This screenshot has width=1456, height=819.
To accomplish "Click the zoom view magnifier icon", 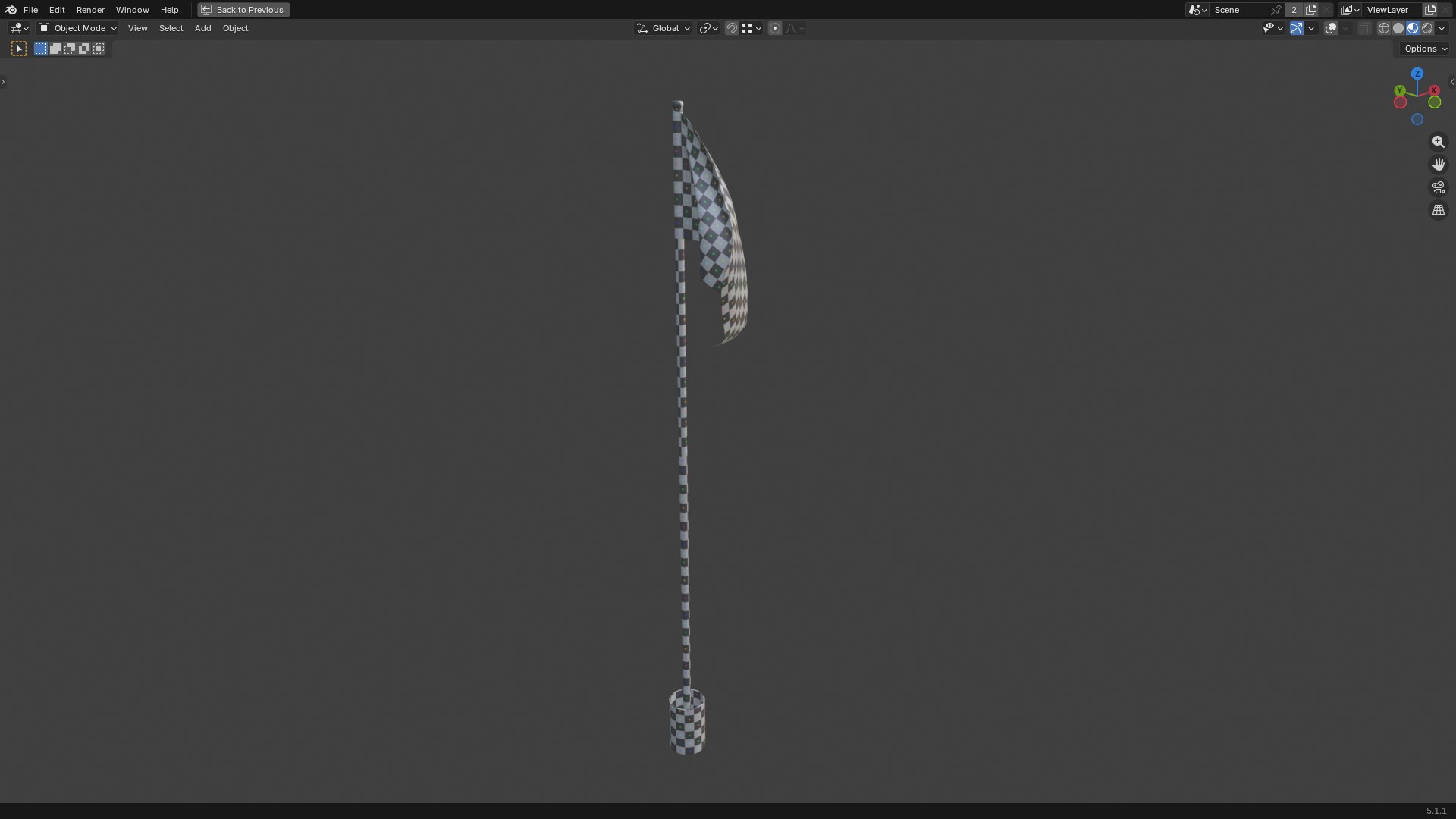I will 1438,142.
